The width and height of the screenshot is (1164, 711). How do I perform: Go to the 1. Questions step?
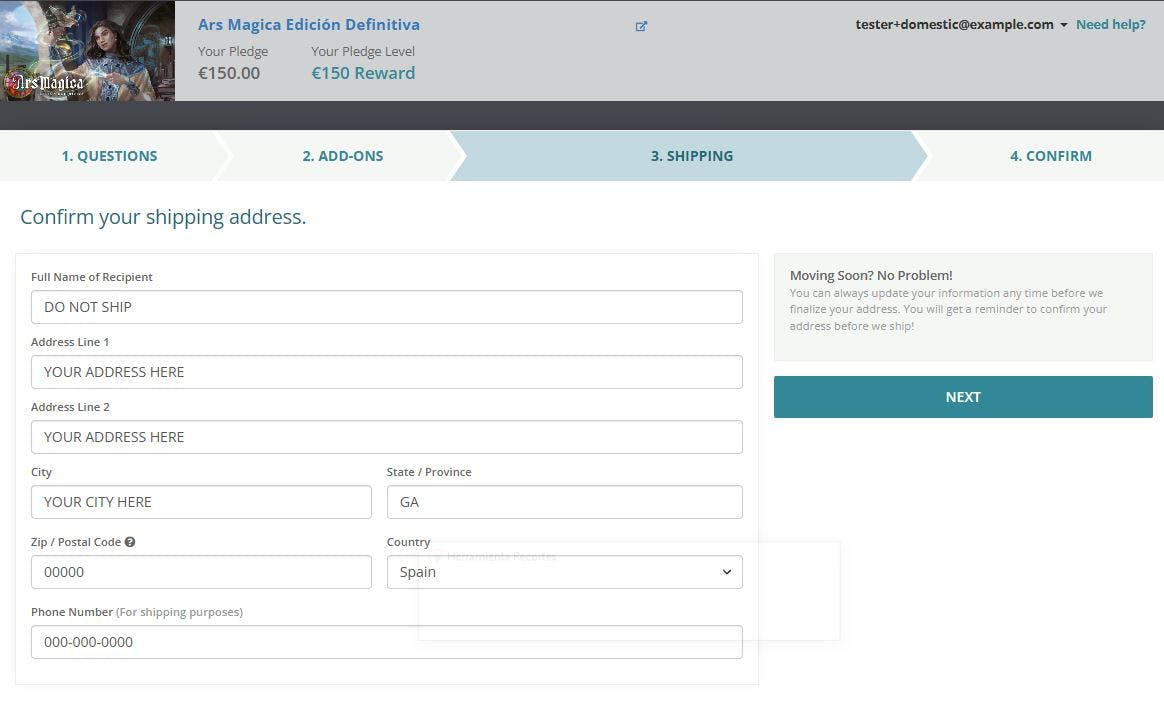click(110, 156)
